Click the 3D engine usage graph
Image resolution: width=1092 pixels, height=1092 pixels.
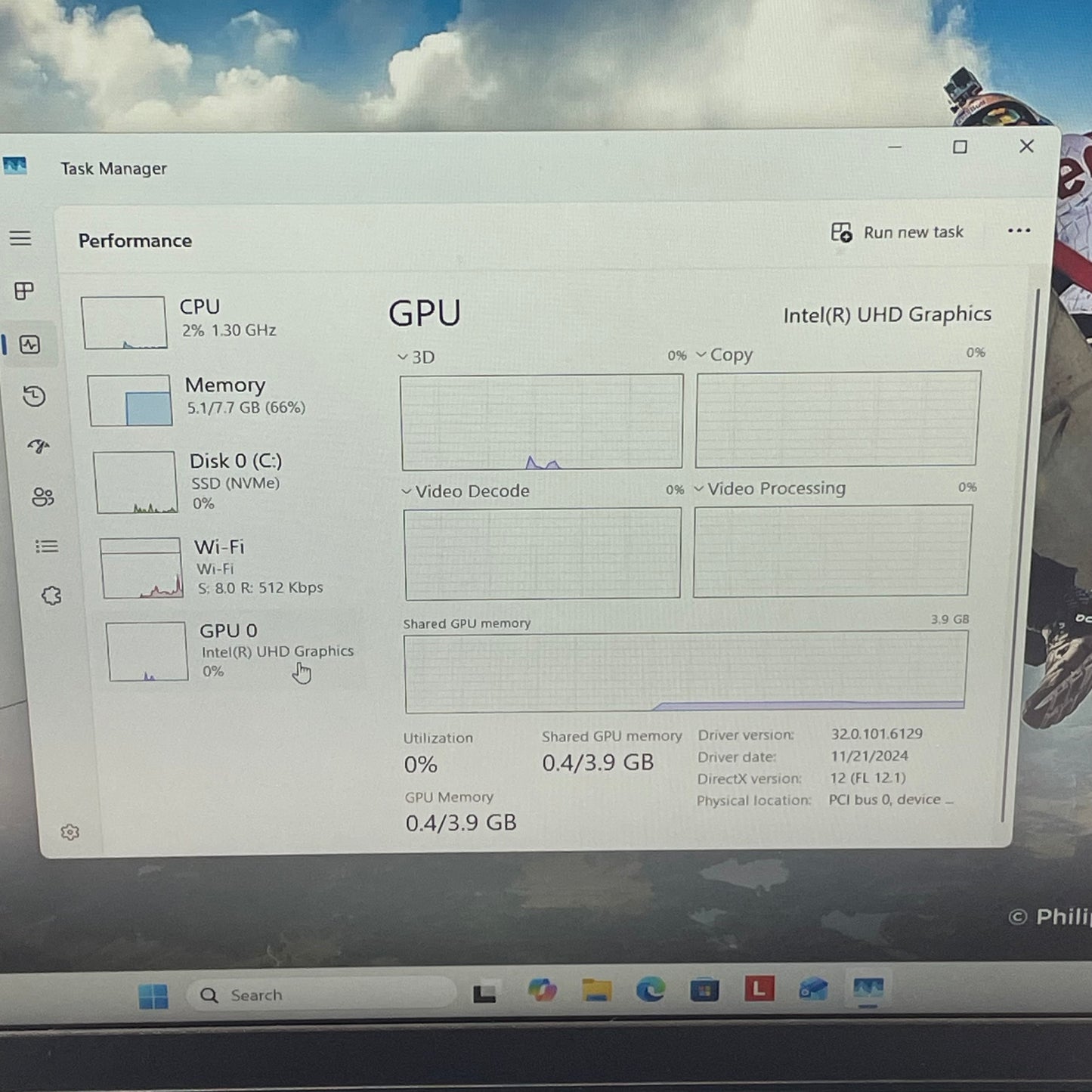[x=542, y=422]
